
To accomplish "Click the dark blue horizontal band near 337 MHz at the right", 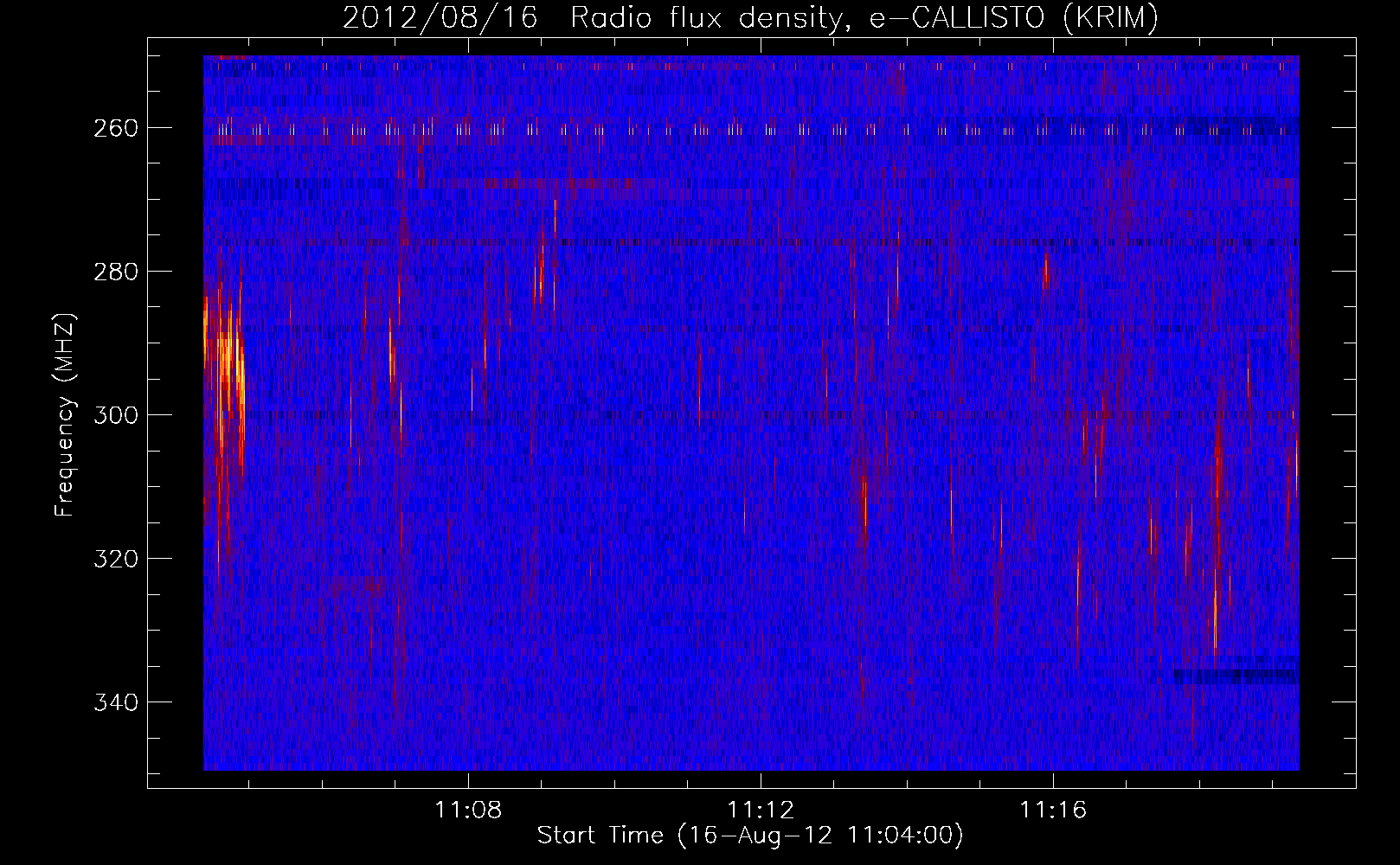I will coord(1236,676).
